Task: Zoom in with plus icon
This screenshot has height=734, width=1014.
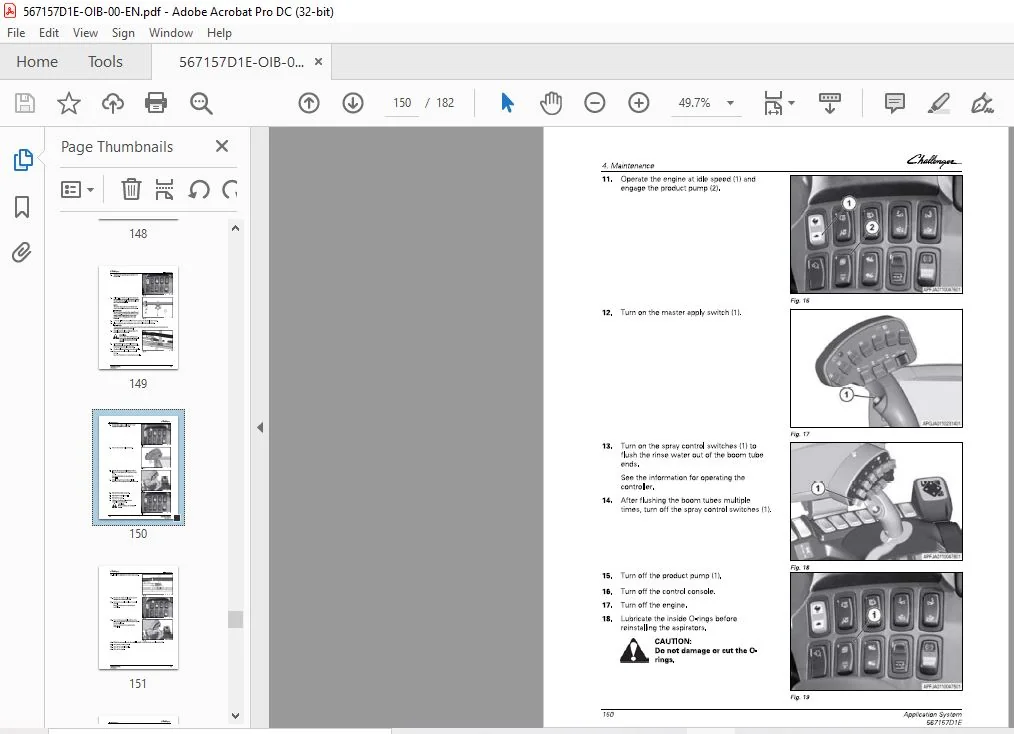Action: 638,103
